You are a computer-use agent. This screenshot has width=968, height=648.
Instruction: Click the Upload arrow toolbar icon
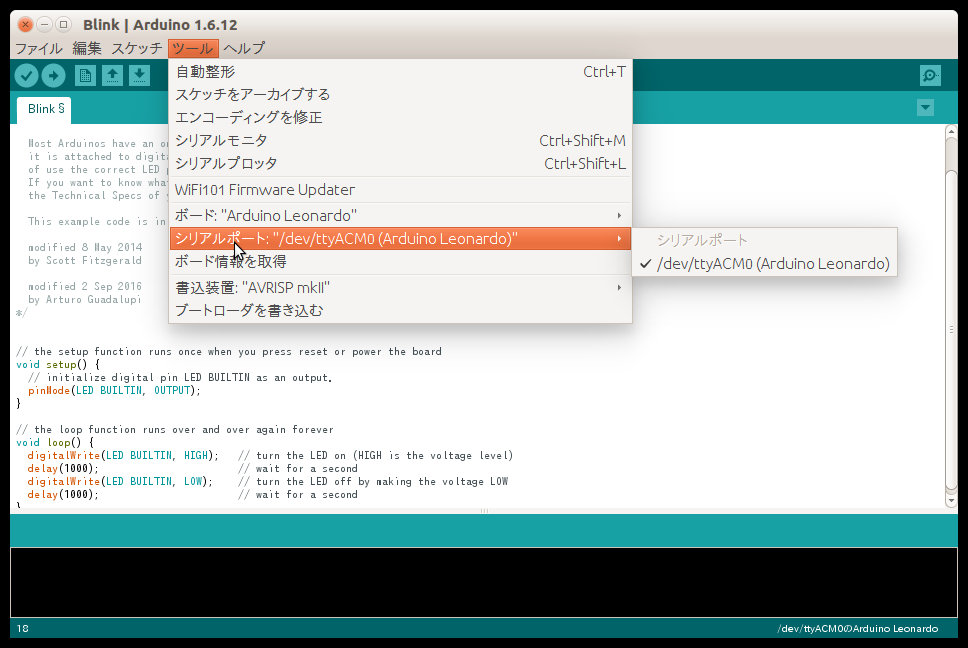pos(53,76)
